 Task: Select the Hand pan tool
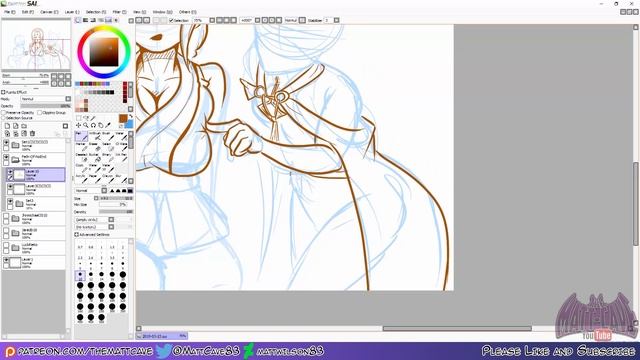click(x=100, y=125)
